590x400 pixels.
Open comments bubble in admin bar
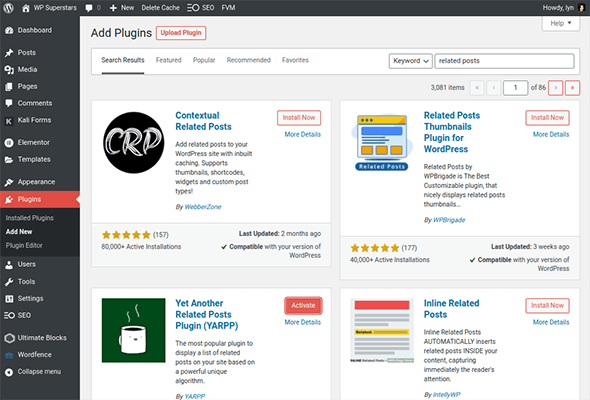(89, 8)
